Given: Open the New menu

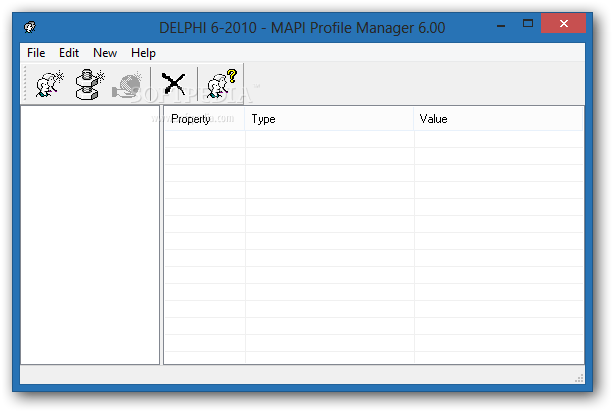Looking at the screenshot, I should 105,53.
